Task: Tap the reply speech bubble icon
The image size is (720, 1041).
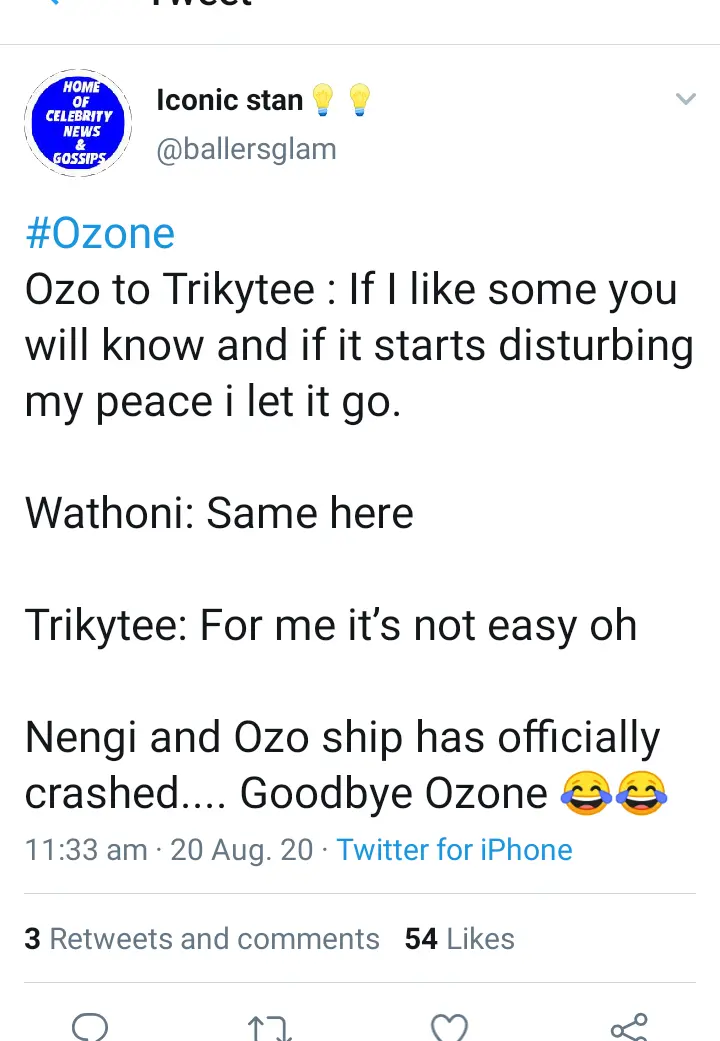Action: coord(90,1027)
